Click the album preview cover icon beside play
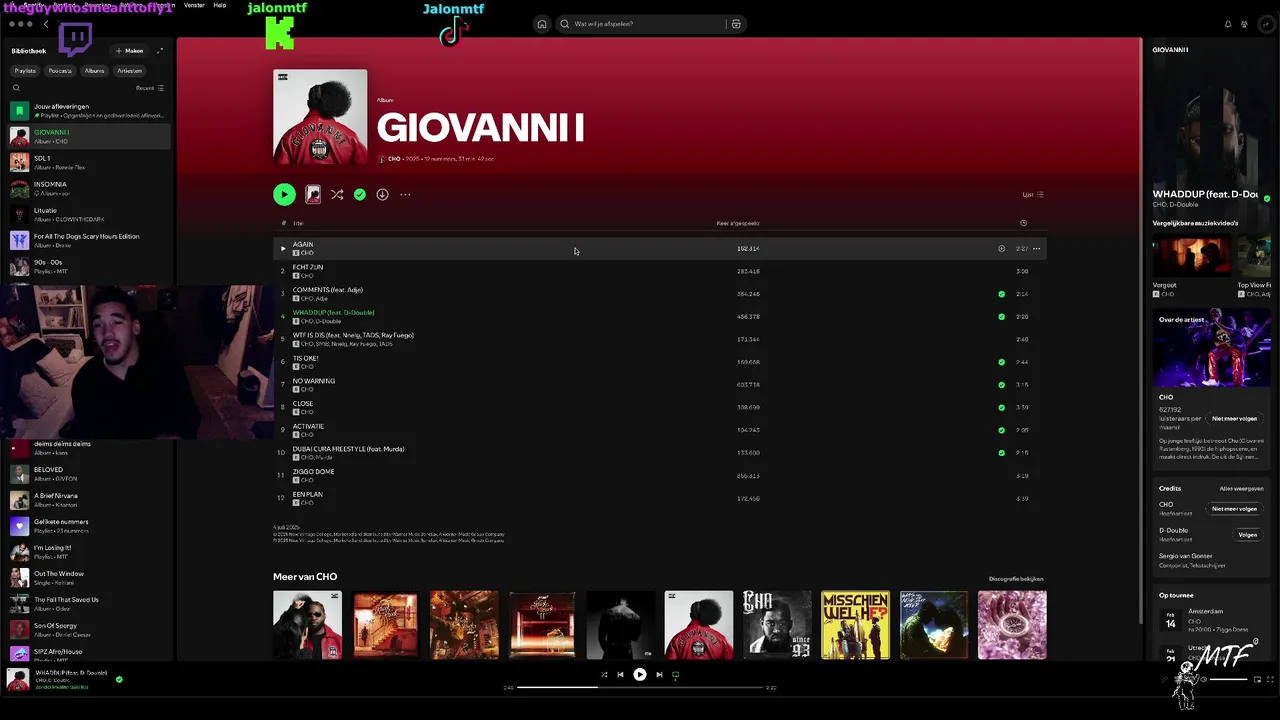 (313, 195)
